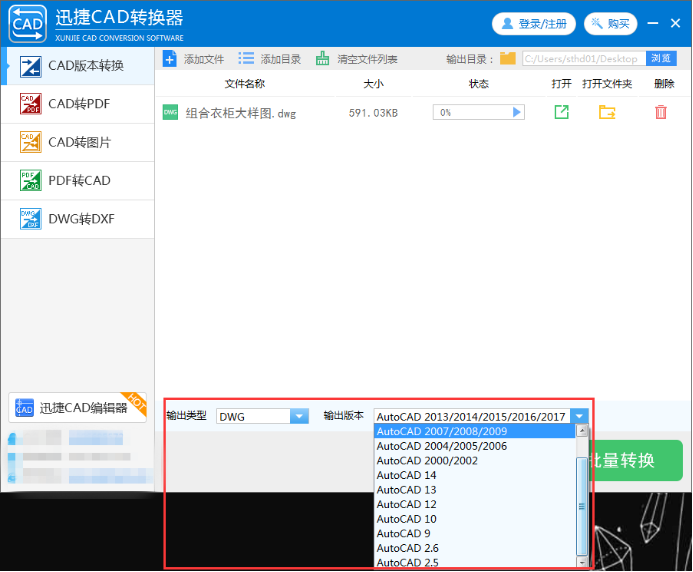Click the add file plus icon
This screenshot has height=572, width=693.
click(x=169, y=59)
